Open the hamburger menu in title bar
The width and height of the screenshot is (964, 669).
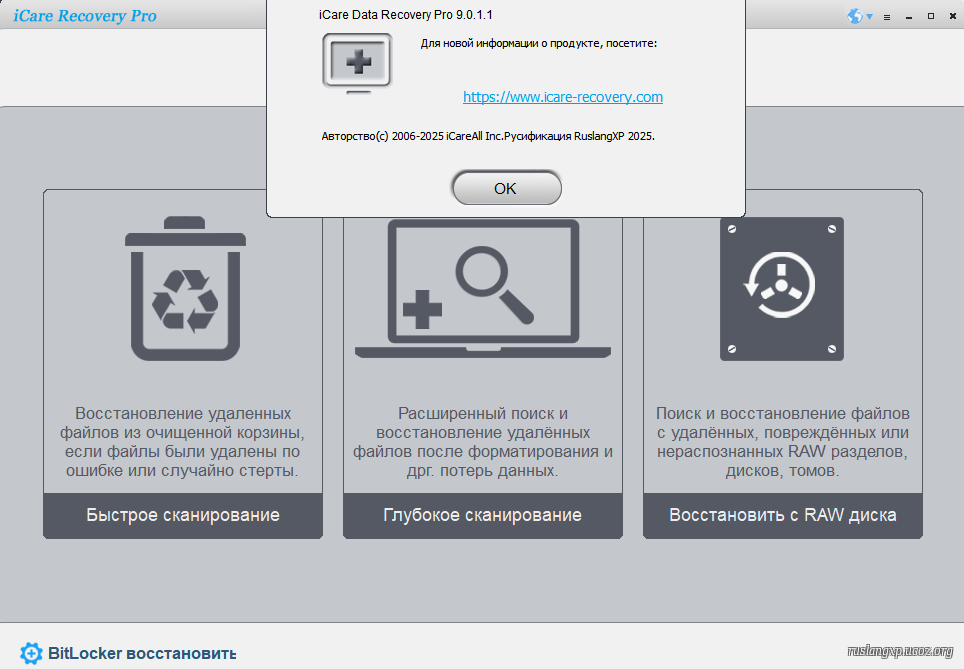pos(886,17)
